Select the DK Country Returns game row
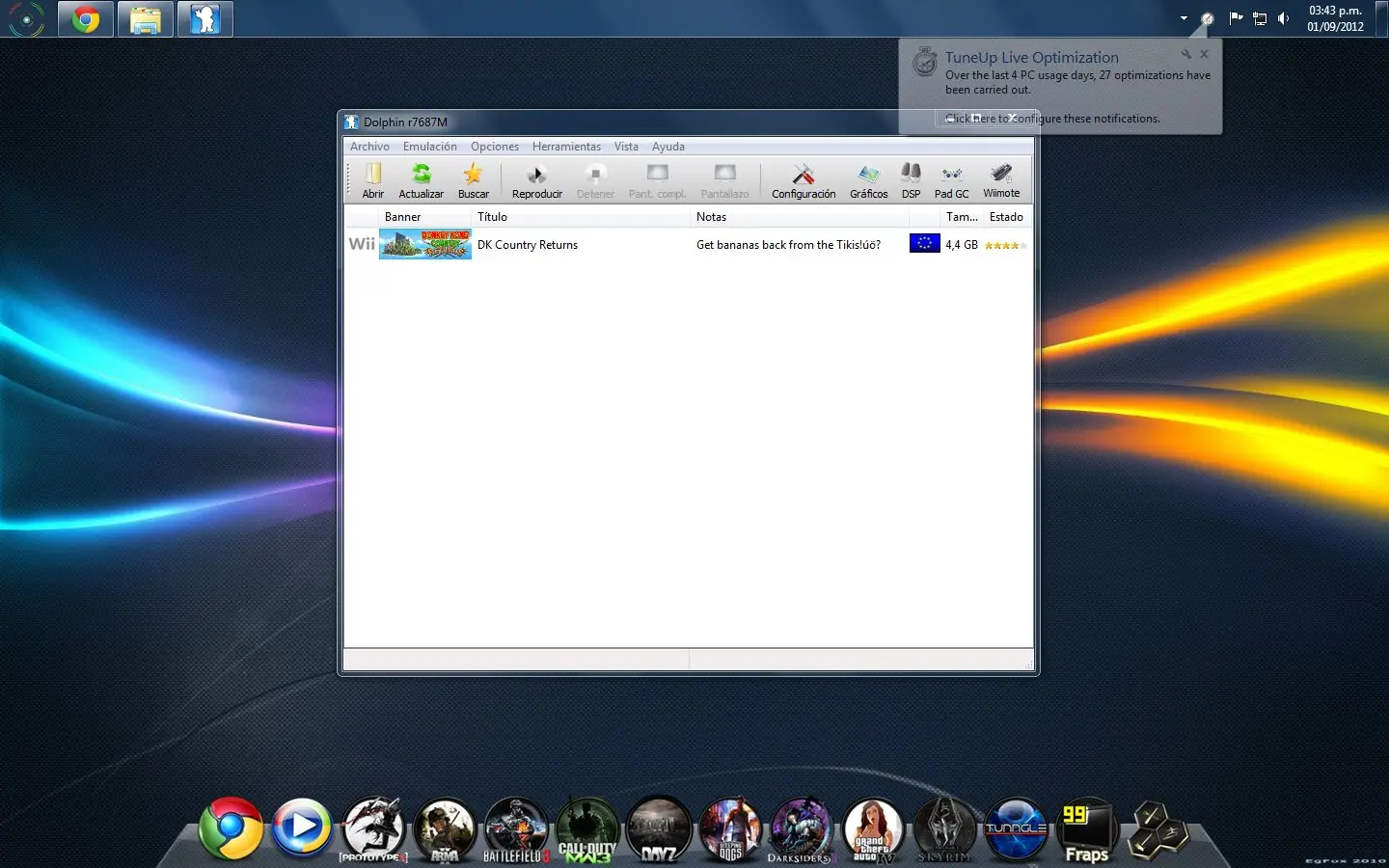Viewport: 1389px width, 868px height. [x=528, y=245]
